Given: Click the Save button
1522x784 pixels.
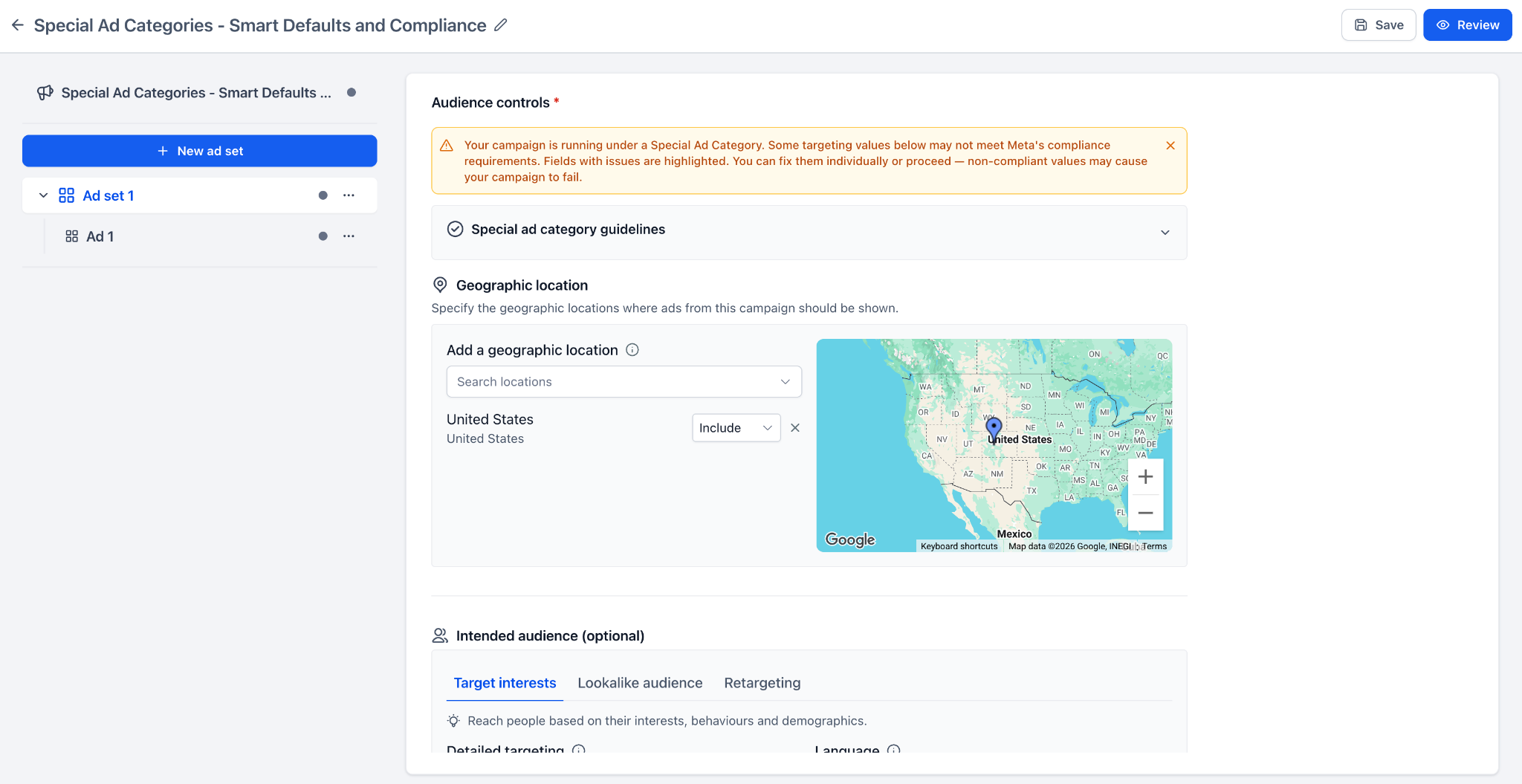Looking at the screenshot, I should click(x=1379, y=25).
